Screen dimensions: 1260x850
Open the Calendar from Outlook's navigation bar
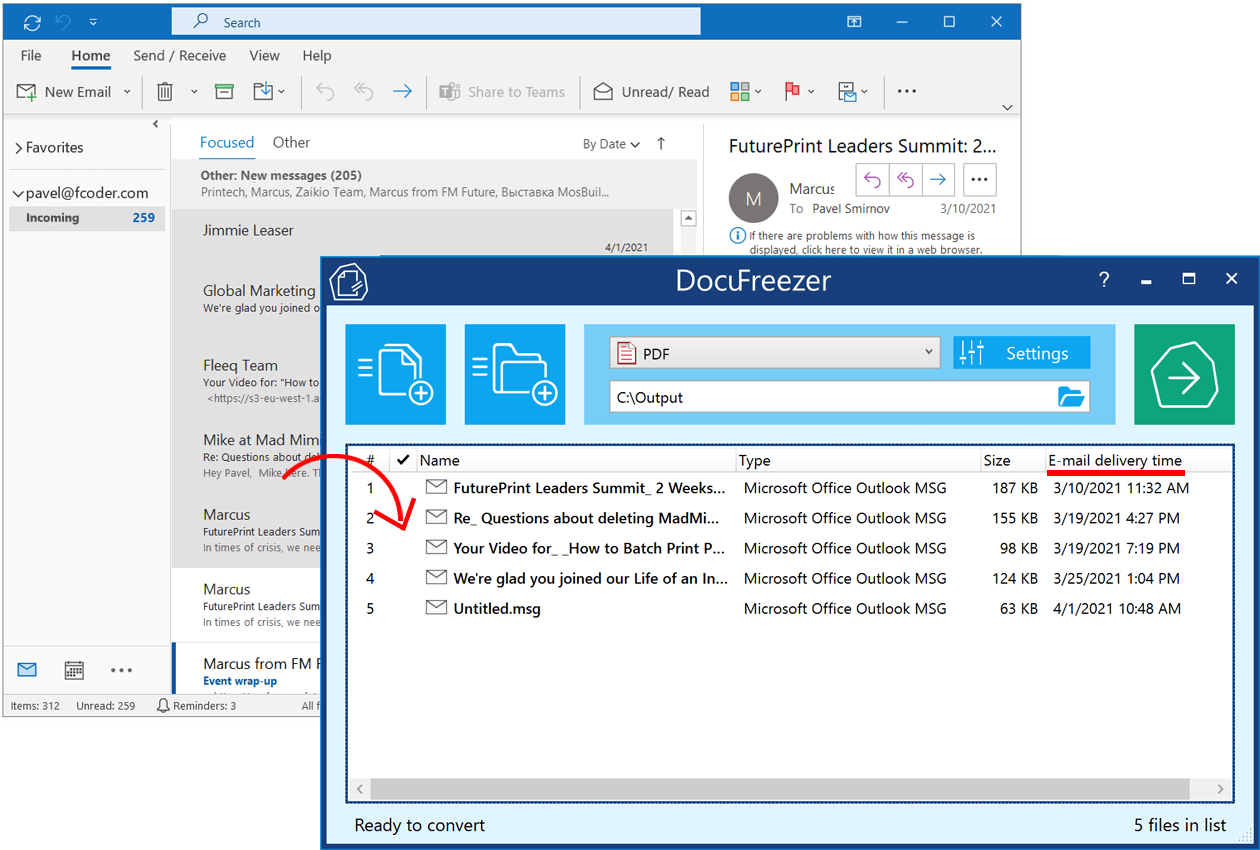point(73,670)
